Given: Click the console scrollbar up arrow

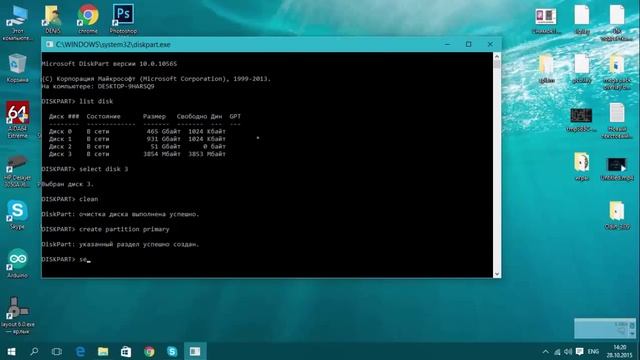Looking at the screenshot, I should point(497,56).
